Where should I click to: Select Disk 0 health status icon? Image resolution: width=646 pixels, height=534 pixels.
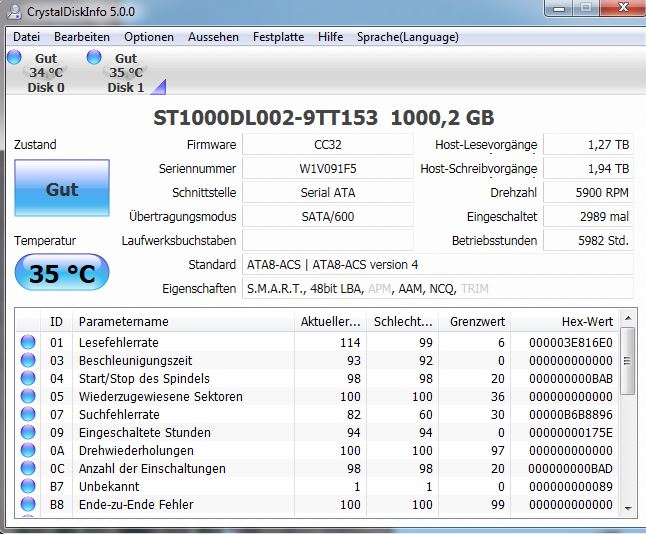[14, 57]
